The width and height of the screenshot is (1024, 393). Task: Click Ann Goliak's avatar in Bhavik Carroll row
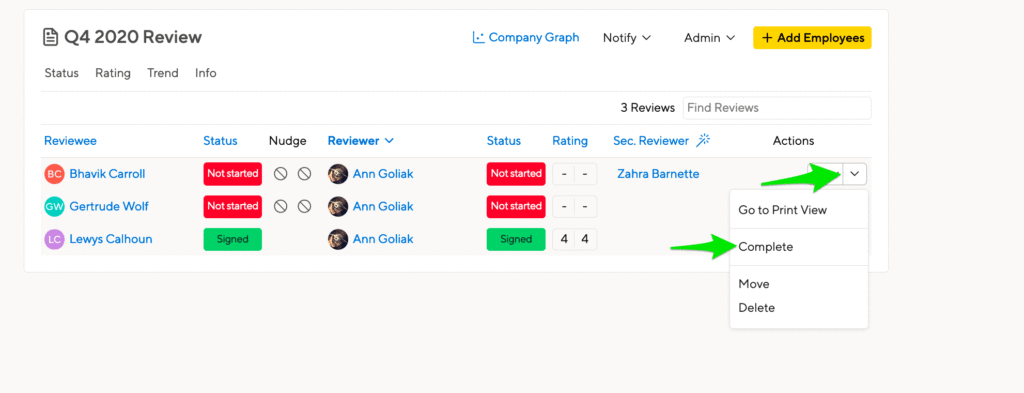coord(338,174)
